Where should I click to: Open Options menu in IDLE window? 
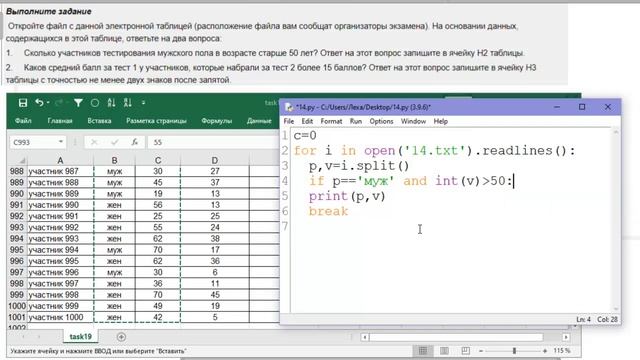point(381,121)
